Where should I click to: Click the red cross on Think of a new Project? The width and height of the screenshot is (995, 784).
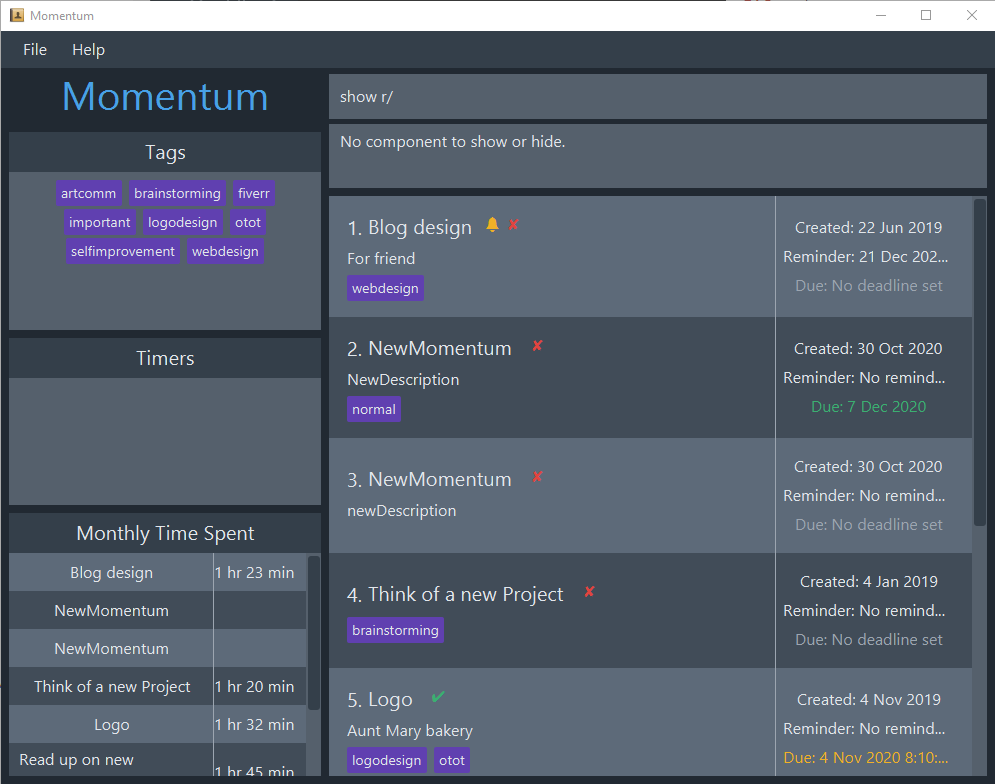click(x=590, y=591)
